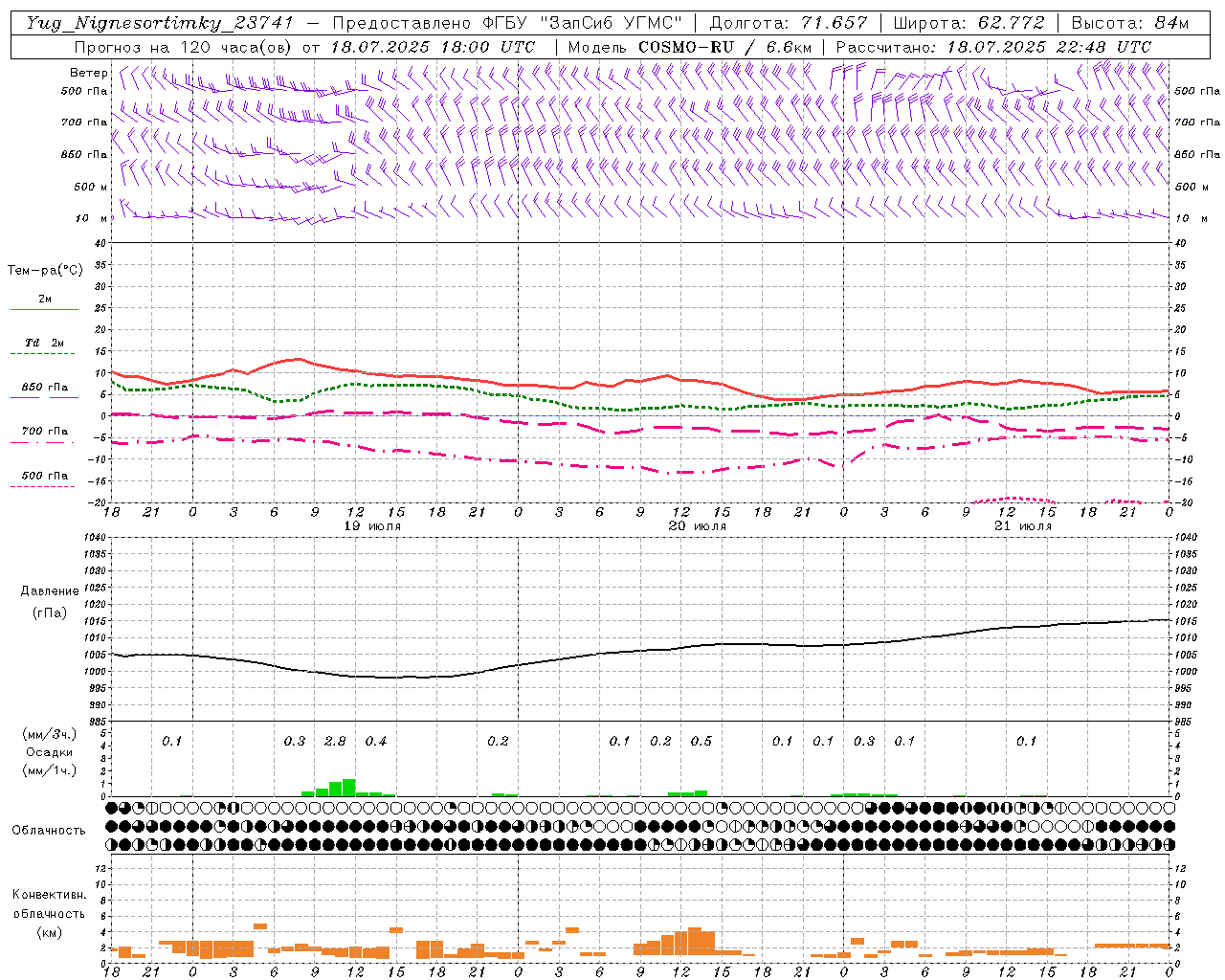The width and height of the screenshot is (1225, 980).
Task: Select the (км) unit label
Action: pos(49,932)
